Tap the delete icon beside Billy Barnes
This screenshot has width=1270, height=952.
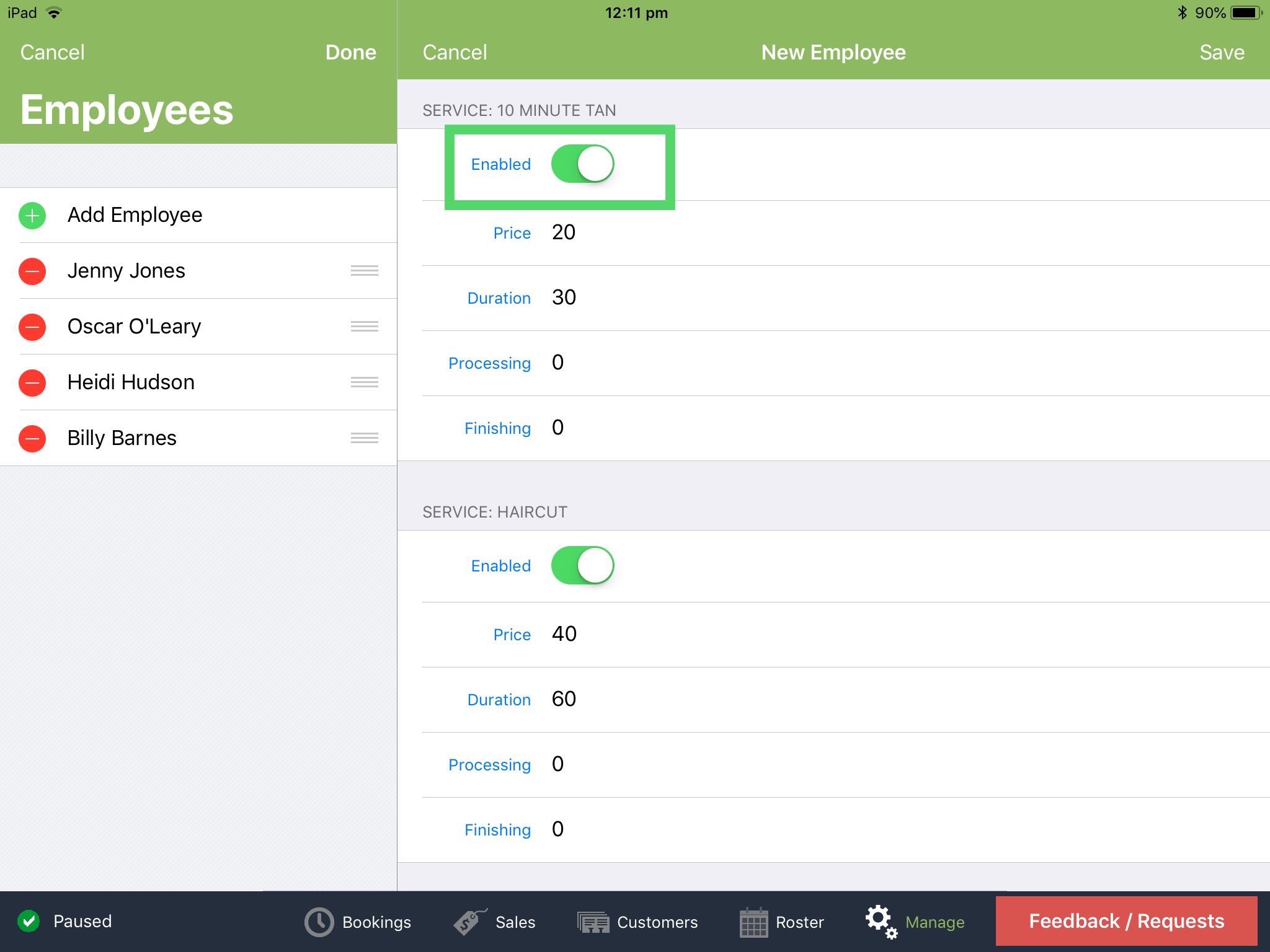[x=32, y=438]
